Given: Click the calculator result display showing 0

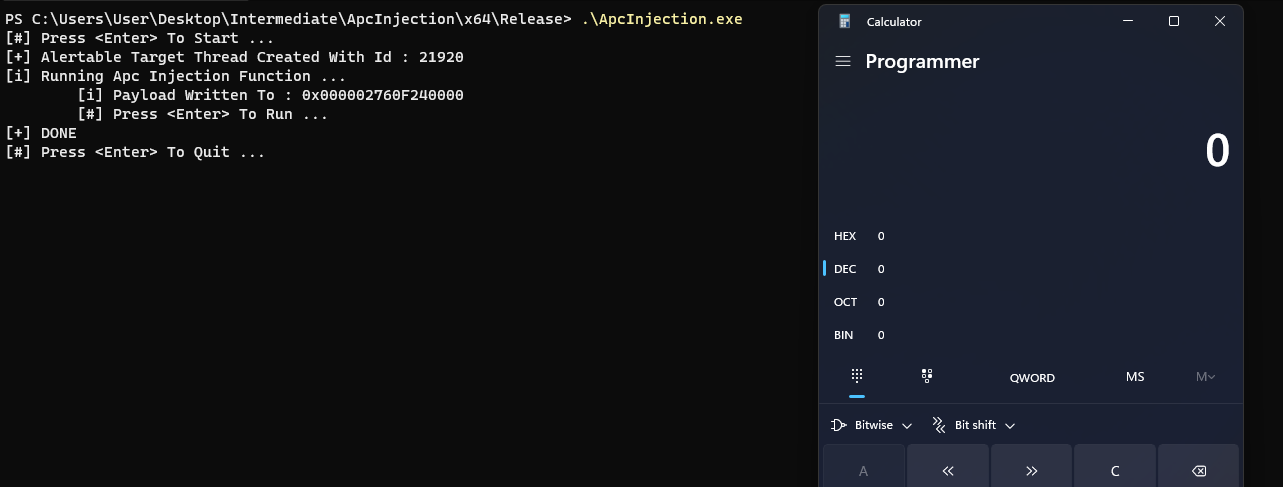Looking at the screenshot, I should (1216, 151).
